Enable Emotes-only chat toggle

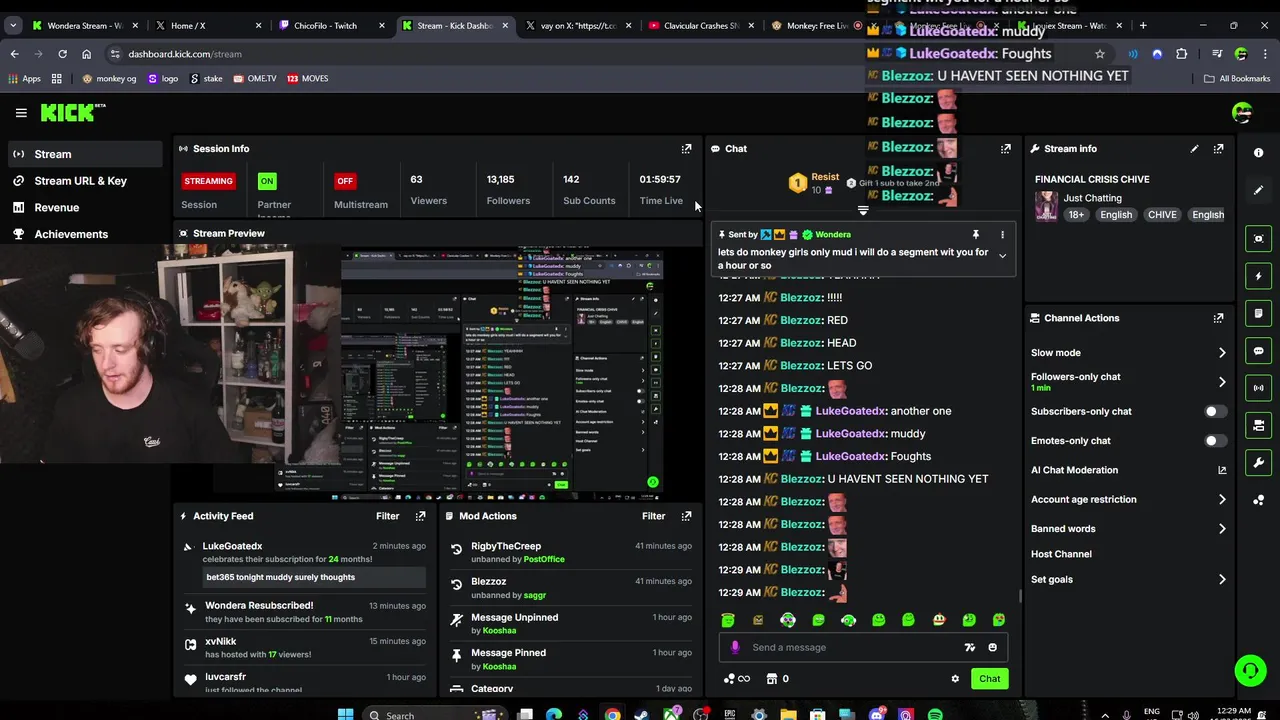point(1214,441)
